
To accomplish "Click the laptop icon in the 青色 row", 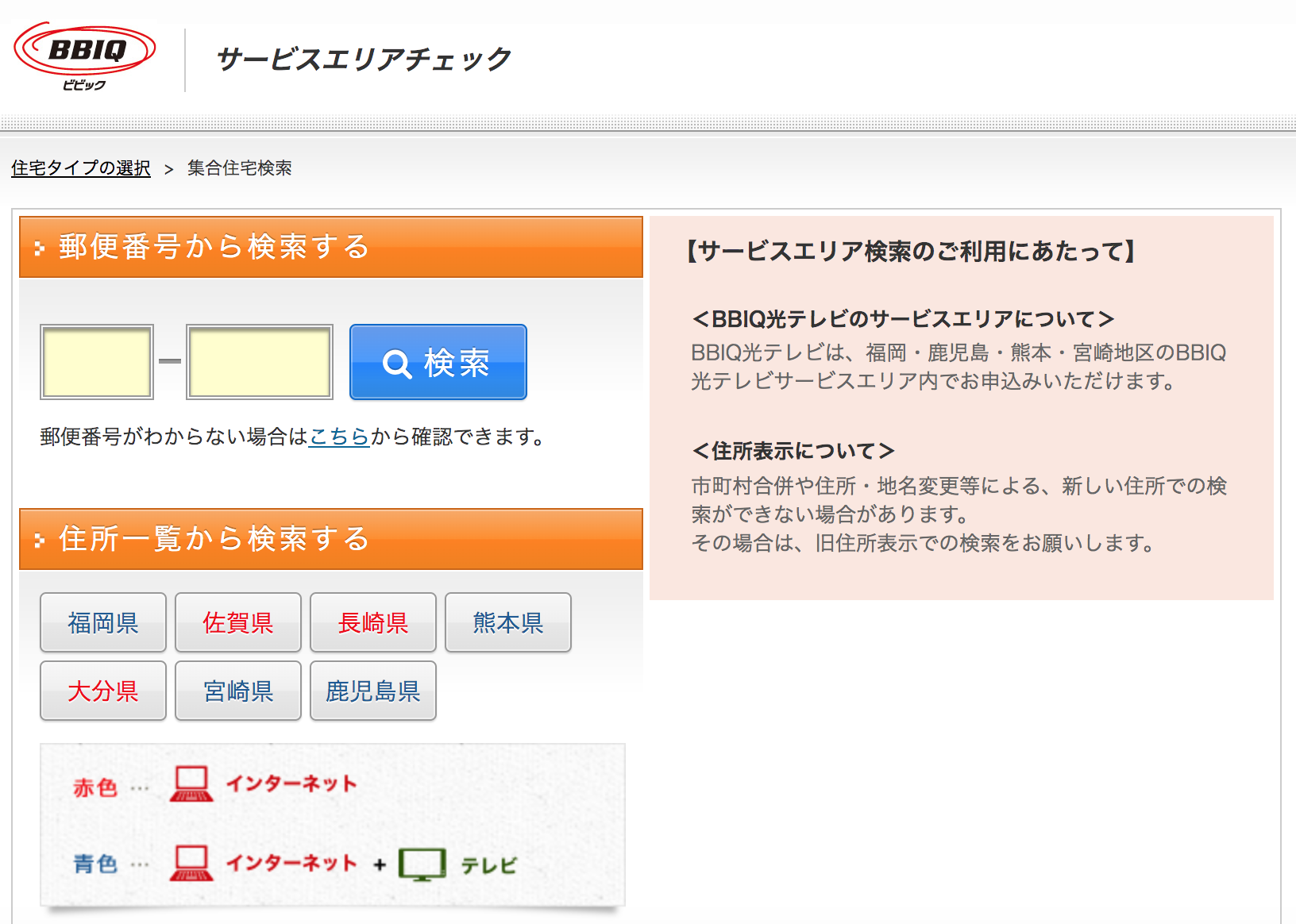I will 191,863.
